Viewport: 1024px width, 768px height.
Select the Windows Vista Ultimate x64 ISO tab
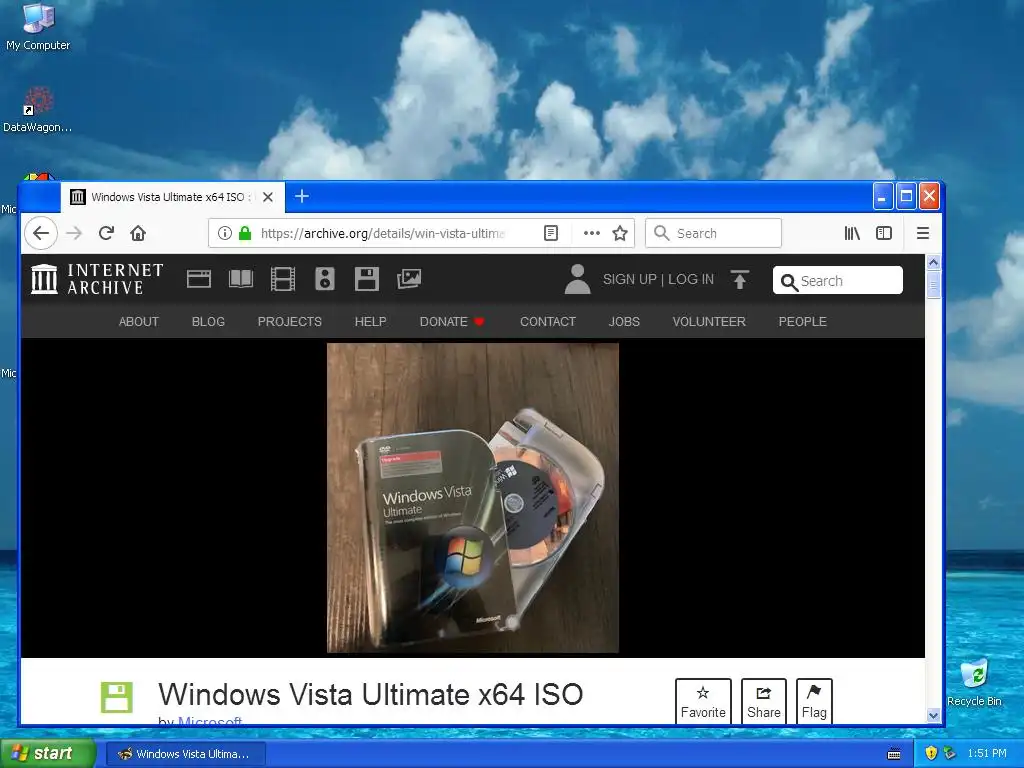pyautogui.click(x=172, y=197)
